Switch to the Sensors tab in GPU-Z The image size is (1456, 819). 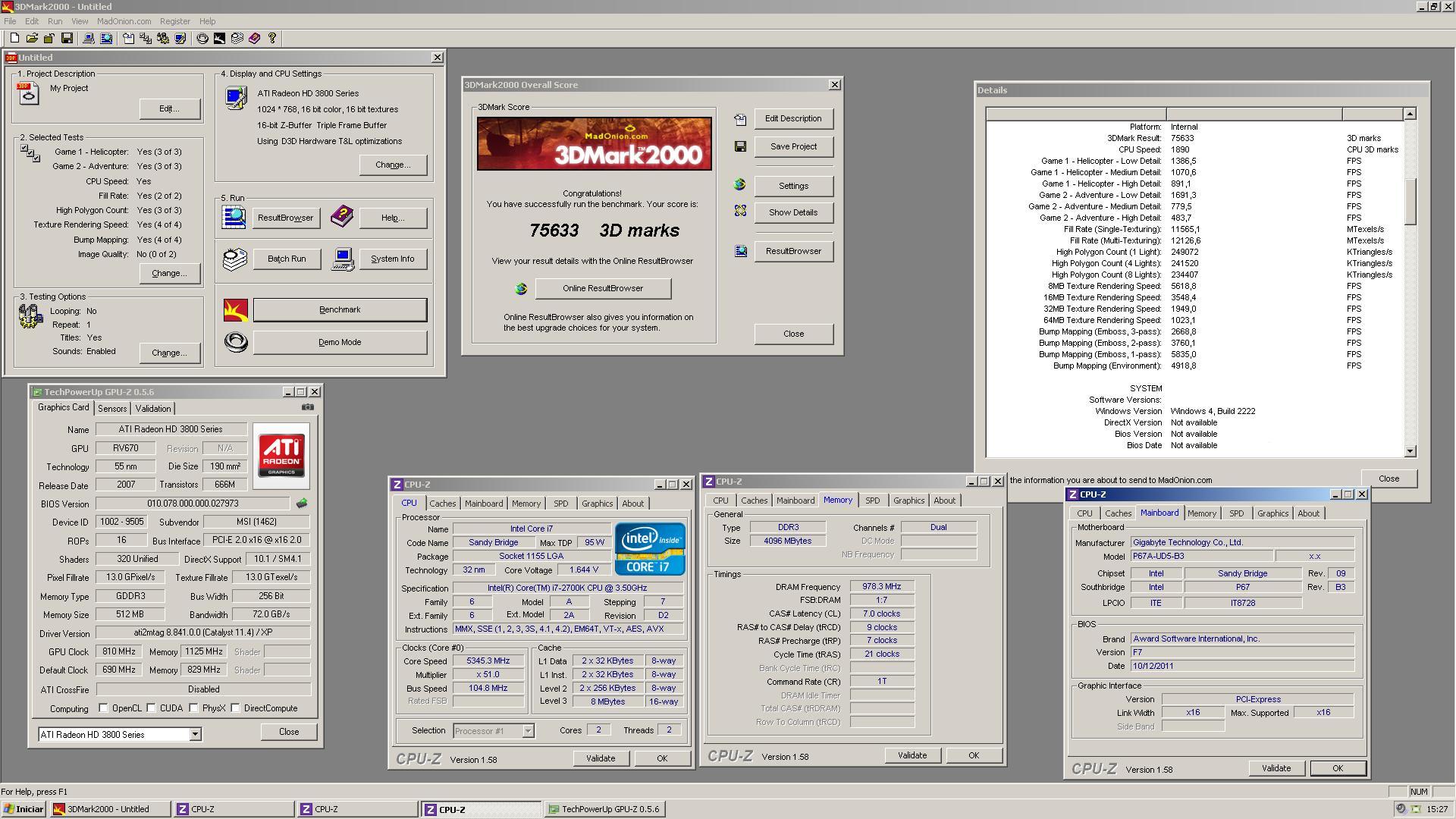(x=112, y=409)
